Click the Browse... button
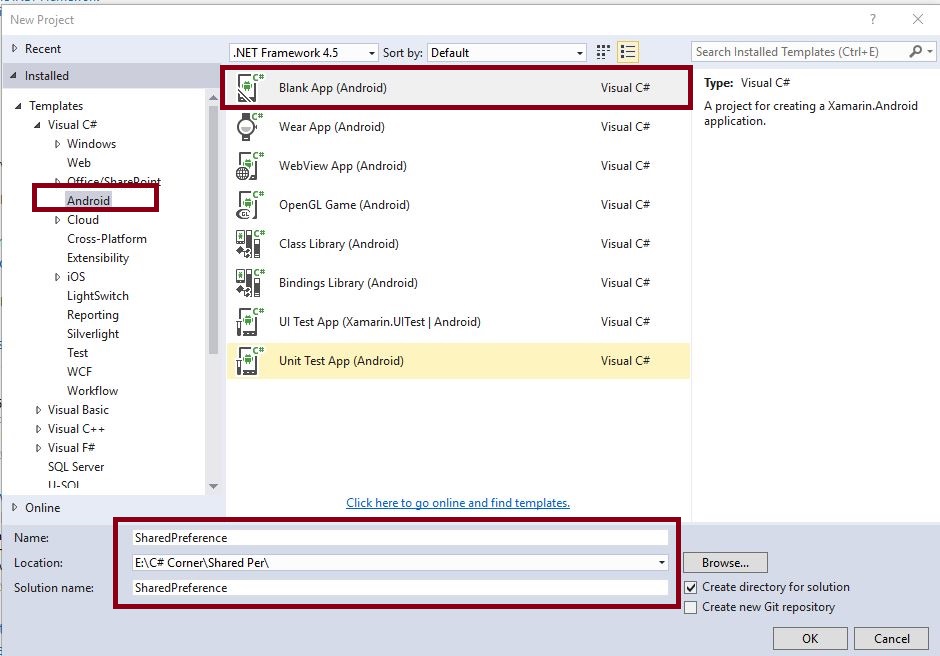 (725, 562)
